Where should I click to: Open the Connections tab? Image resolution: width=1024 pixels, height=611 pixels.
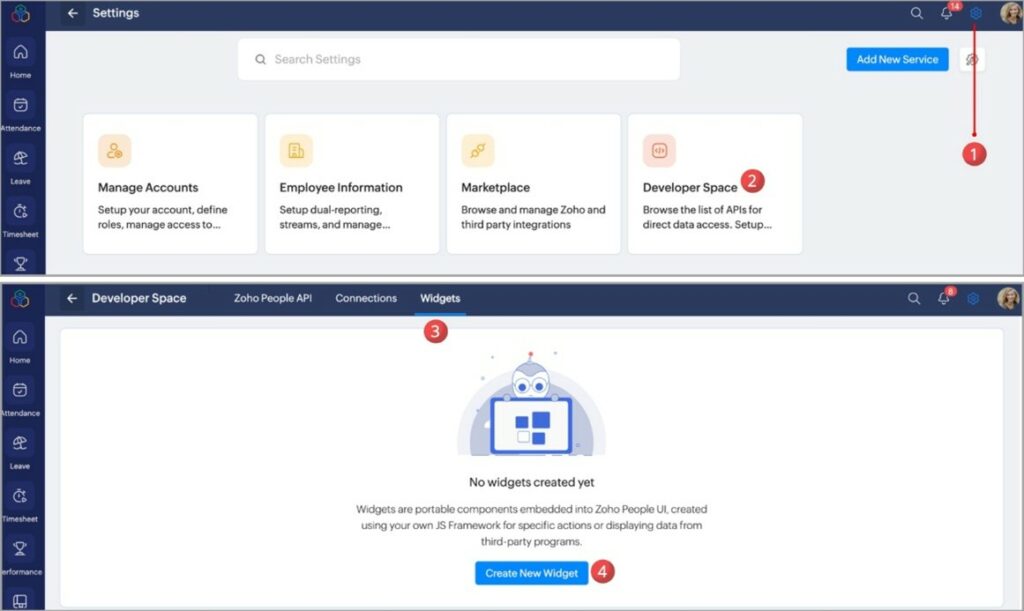click(x=366, y=298)
